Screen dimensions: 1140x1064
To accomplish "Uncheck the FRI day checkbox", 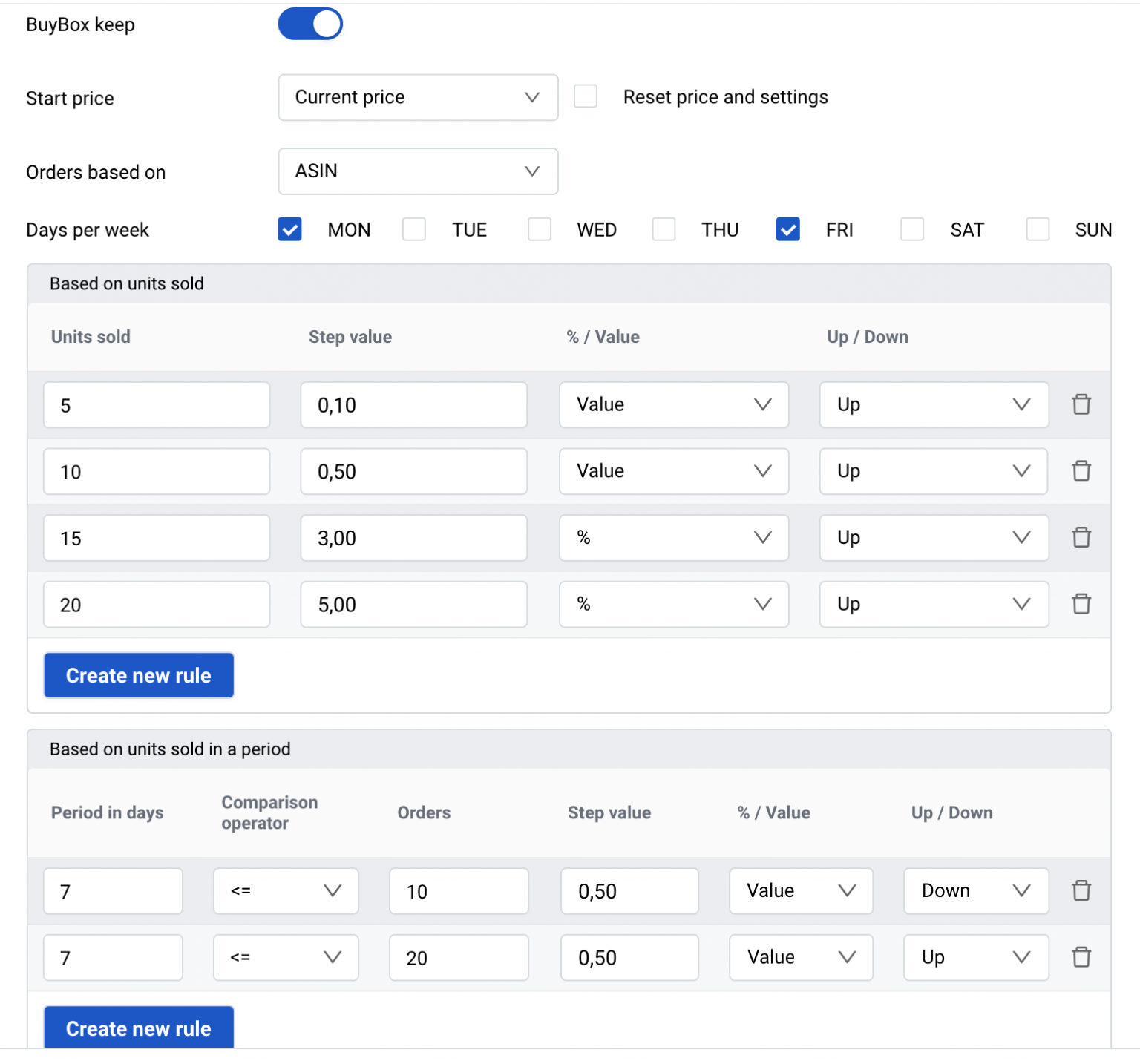I will point(787,229).
